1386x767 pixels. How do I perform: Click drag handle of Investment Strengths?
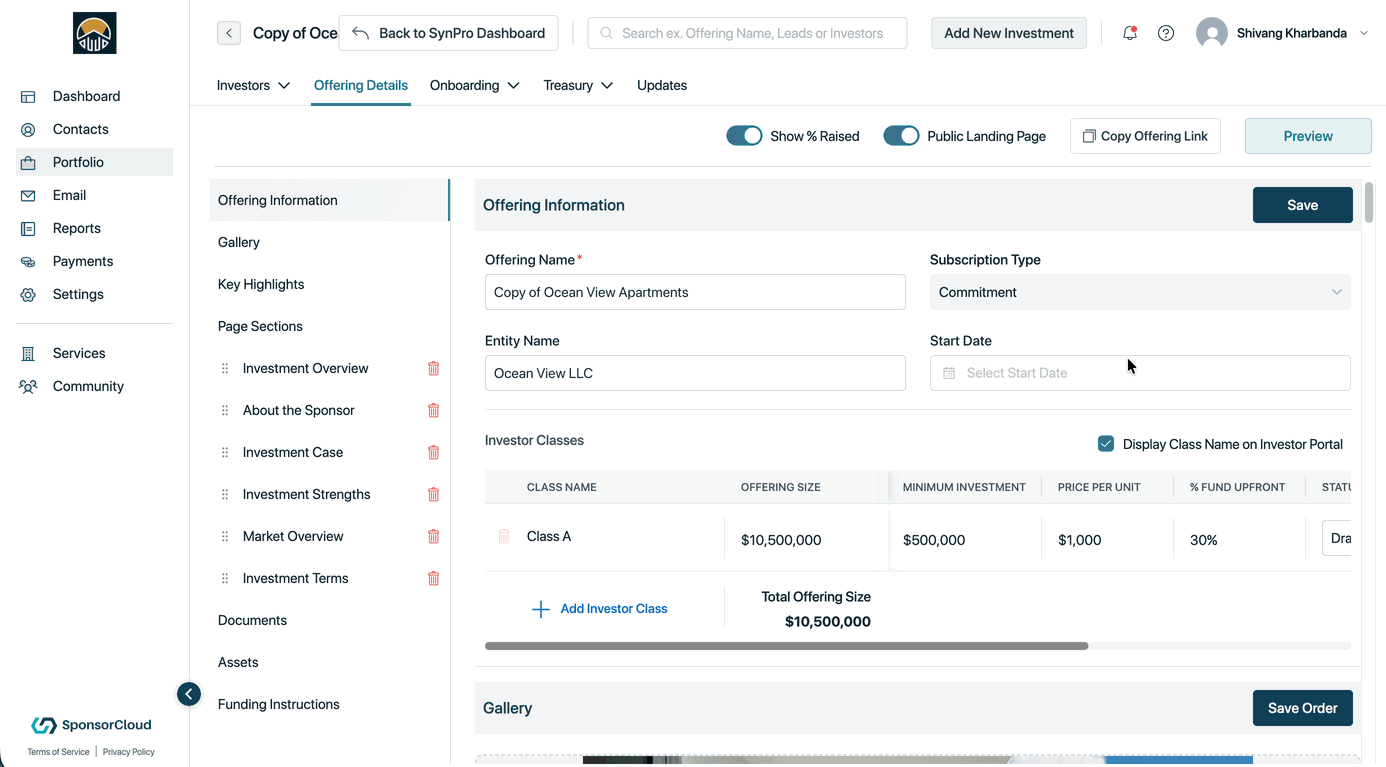[x=225, y=494]
